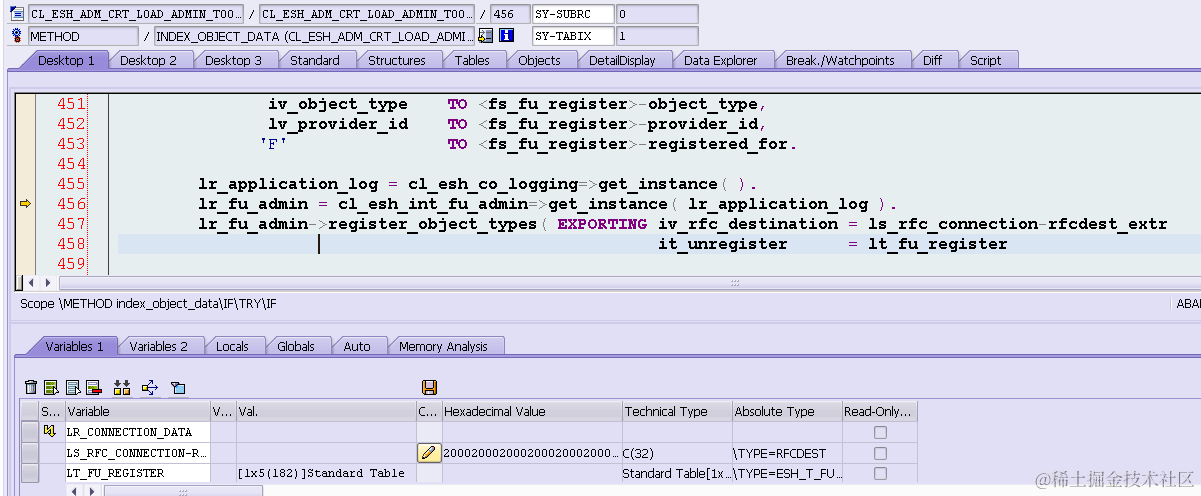Switch to Desktop 1 tab
The image size is (1201, 496).
66,60
